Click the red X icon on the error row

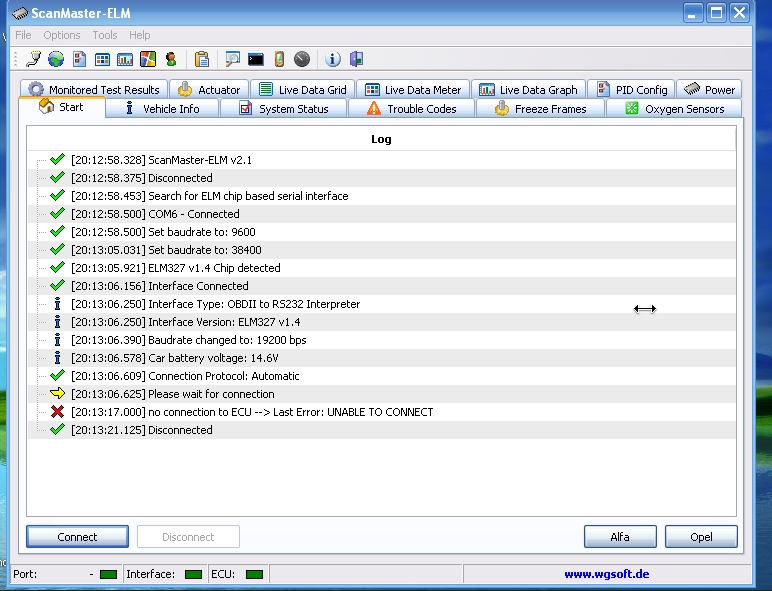(58, 412)
